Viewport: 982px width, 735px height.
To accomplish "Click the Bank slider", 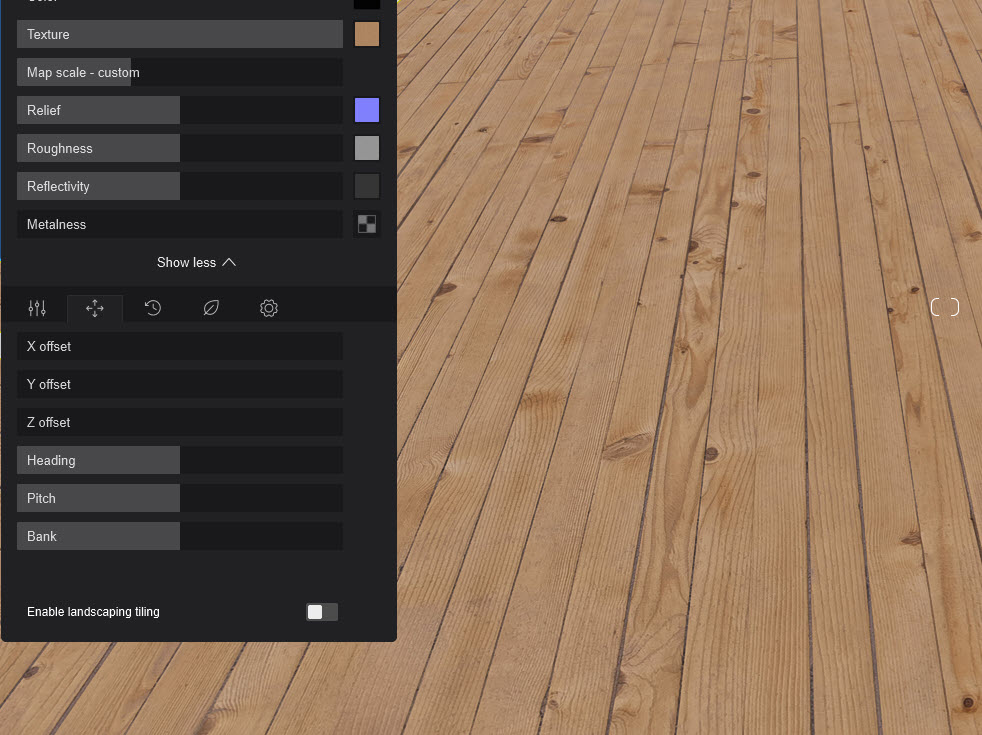I will tap(180, 536).
